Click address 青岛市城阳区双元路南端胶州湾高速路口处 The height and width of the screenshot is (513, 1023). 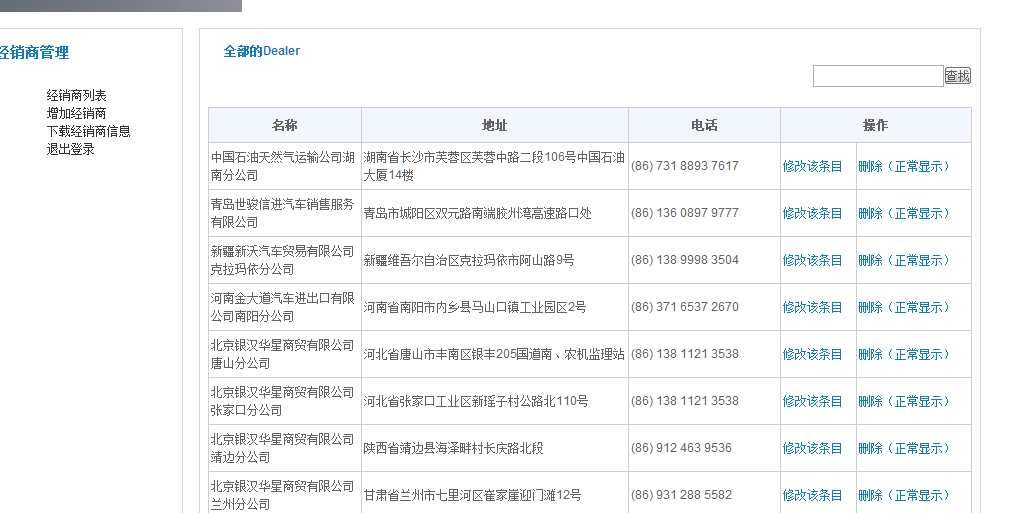coord(478,213)
